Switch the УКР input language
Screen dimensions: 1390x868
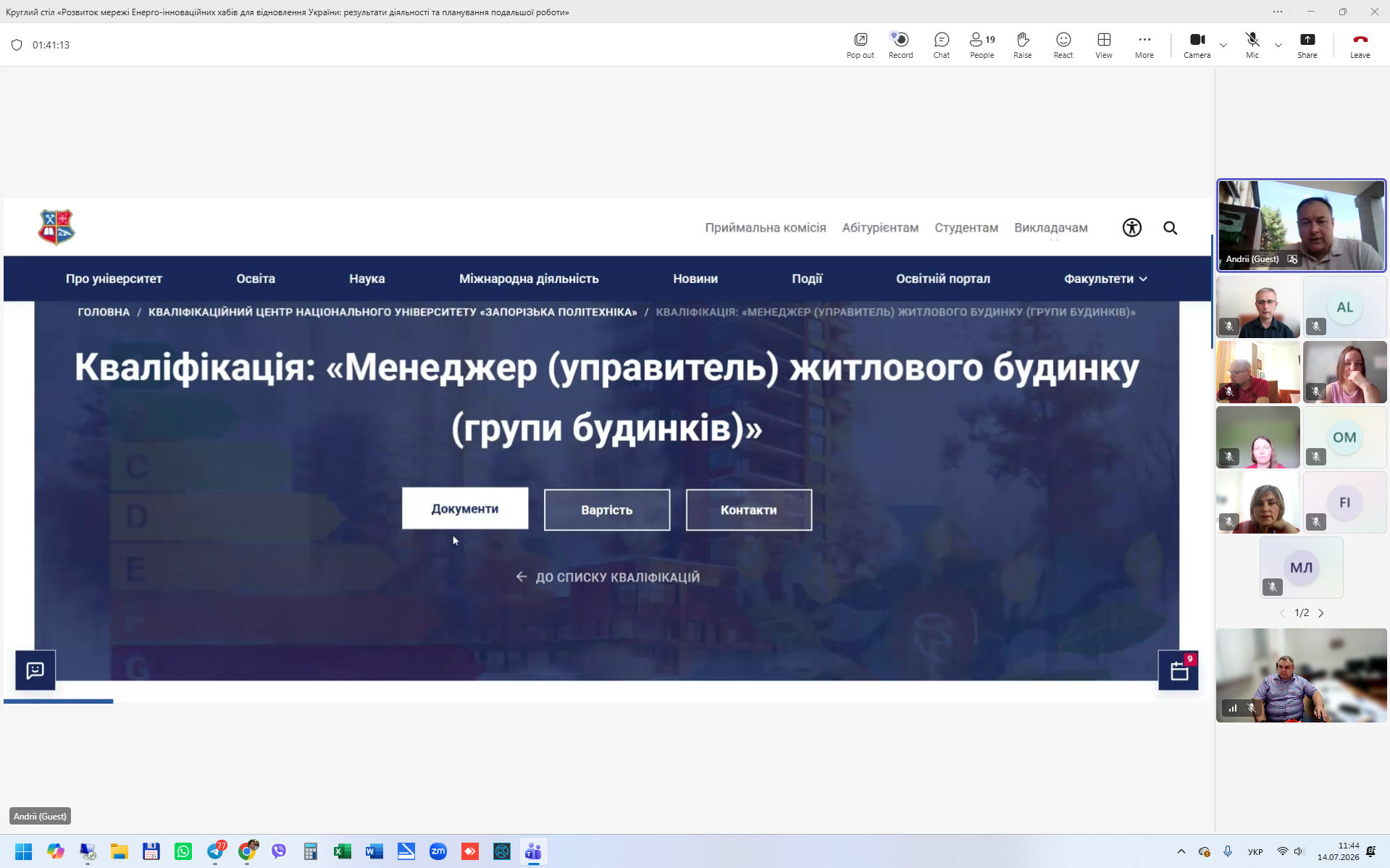(x=1255, y=851)
